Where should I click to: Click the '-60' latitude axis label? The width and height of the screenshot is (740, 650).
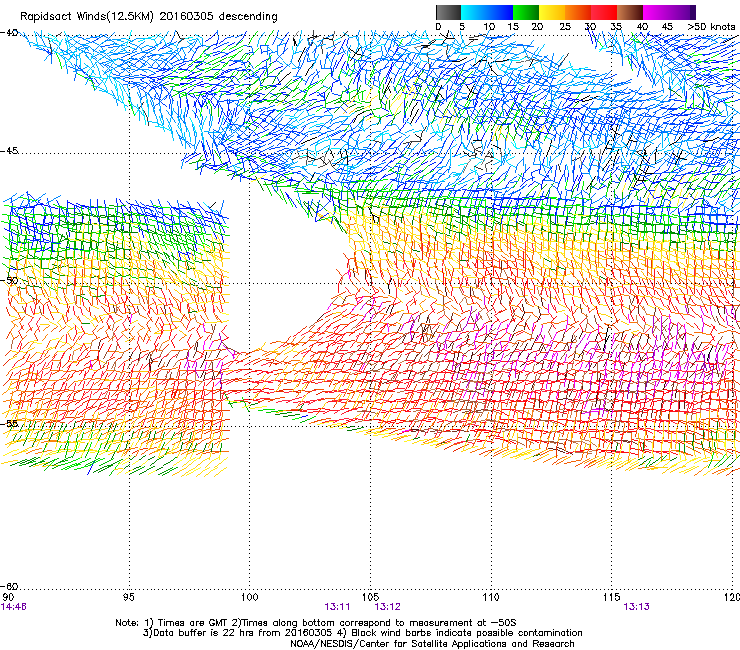pyautogui.click(x=9, y=586)
